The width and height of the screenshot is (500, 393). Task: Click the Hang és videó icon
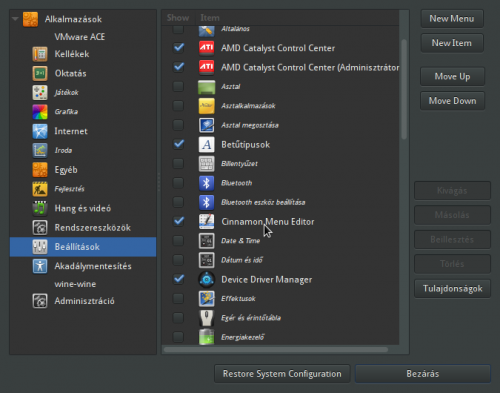(40, 208)
